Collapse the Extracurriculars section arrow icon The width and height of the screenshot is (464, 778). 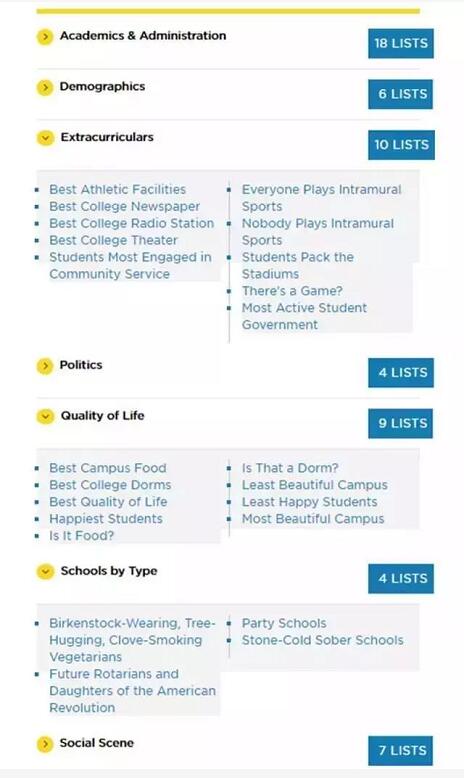45,138
